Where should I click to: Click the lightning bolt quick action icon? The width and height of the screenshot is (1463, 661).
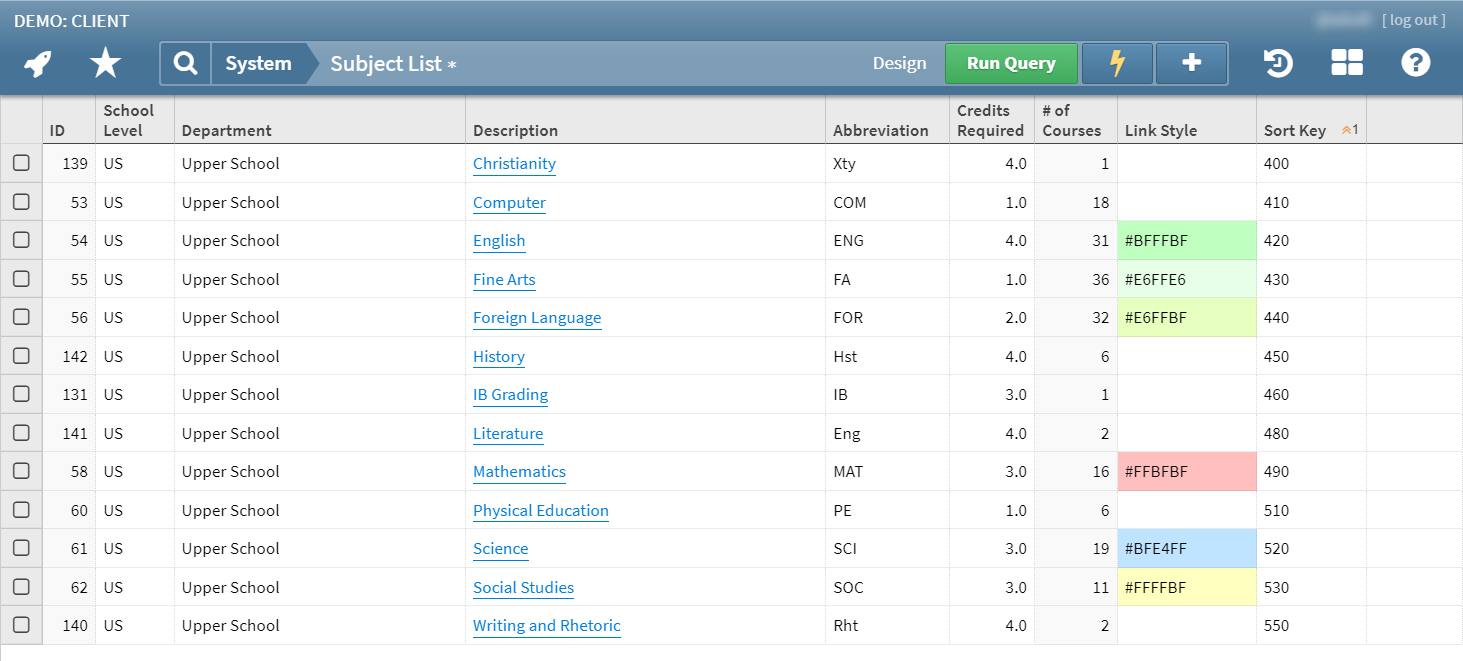point(1117,64)
